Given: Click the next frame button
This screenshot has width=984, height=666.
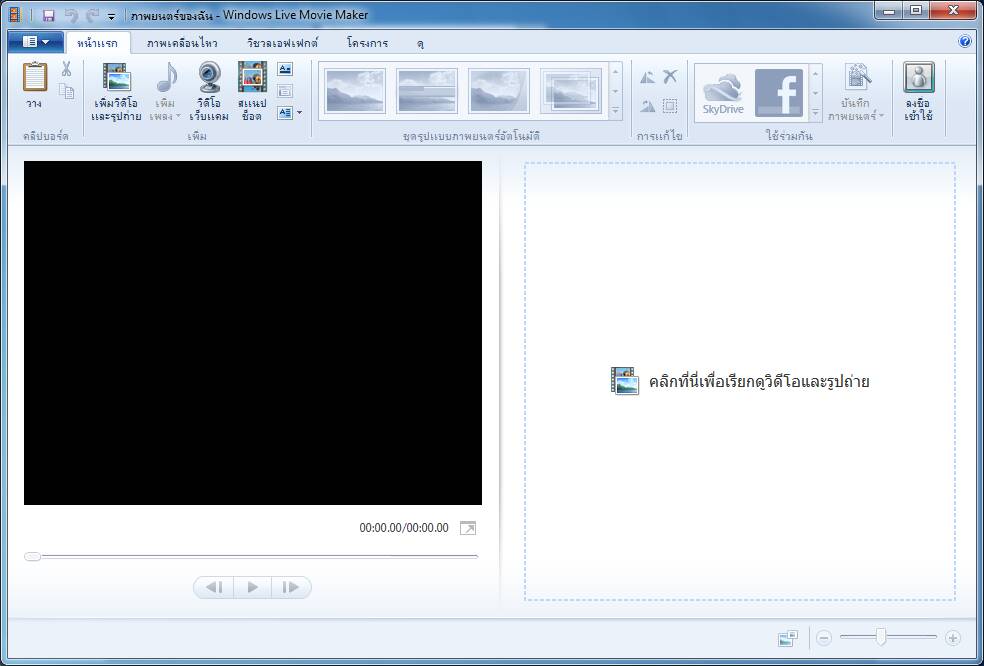Looking at the screenshot, I should pyautogui.click(x=291, y=588).
